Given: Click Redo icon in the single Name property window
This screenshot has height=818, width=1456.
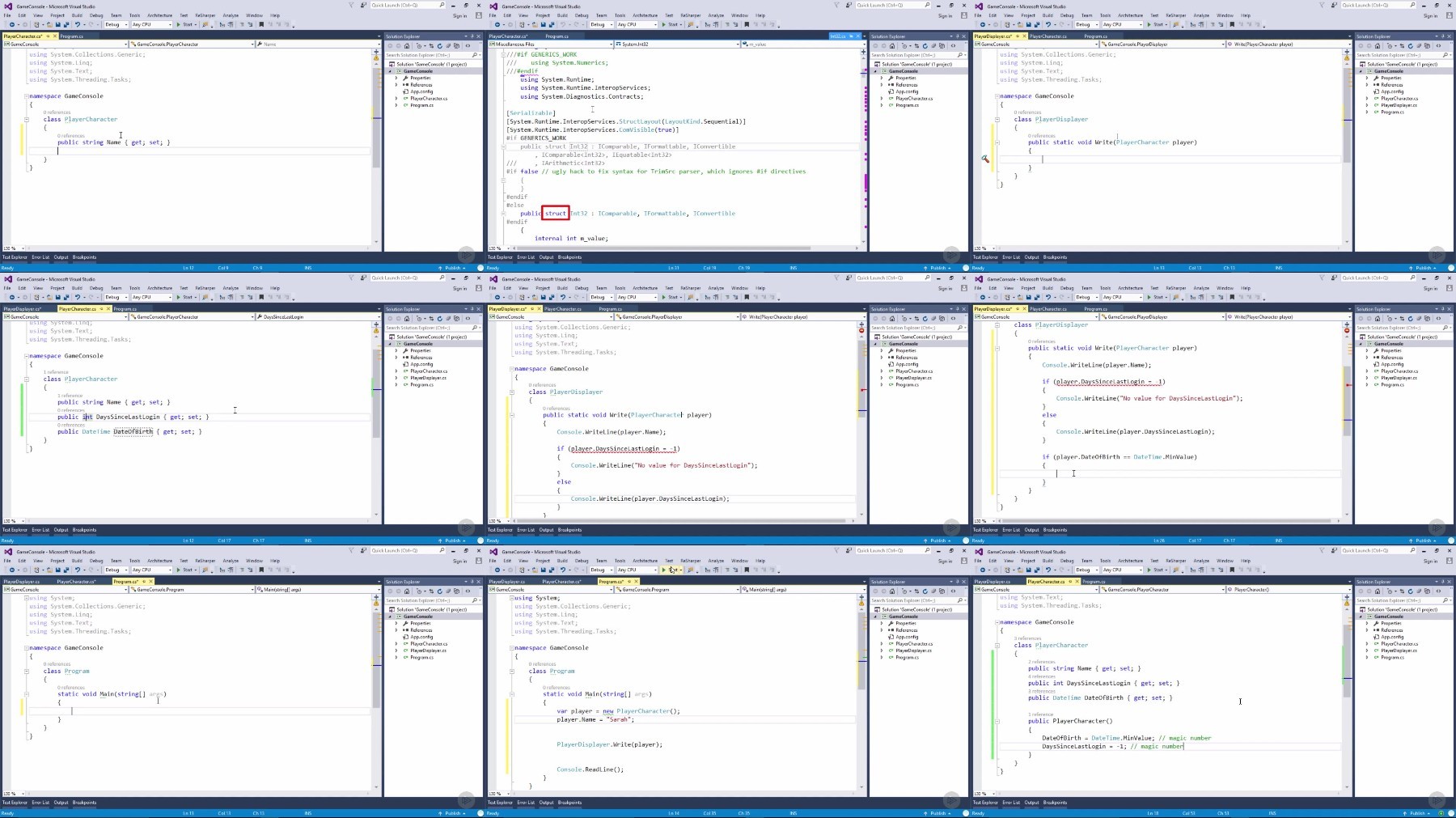Looking at the screenshot, I should 91,24.
